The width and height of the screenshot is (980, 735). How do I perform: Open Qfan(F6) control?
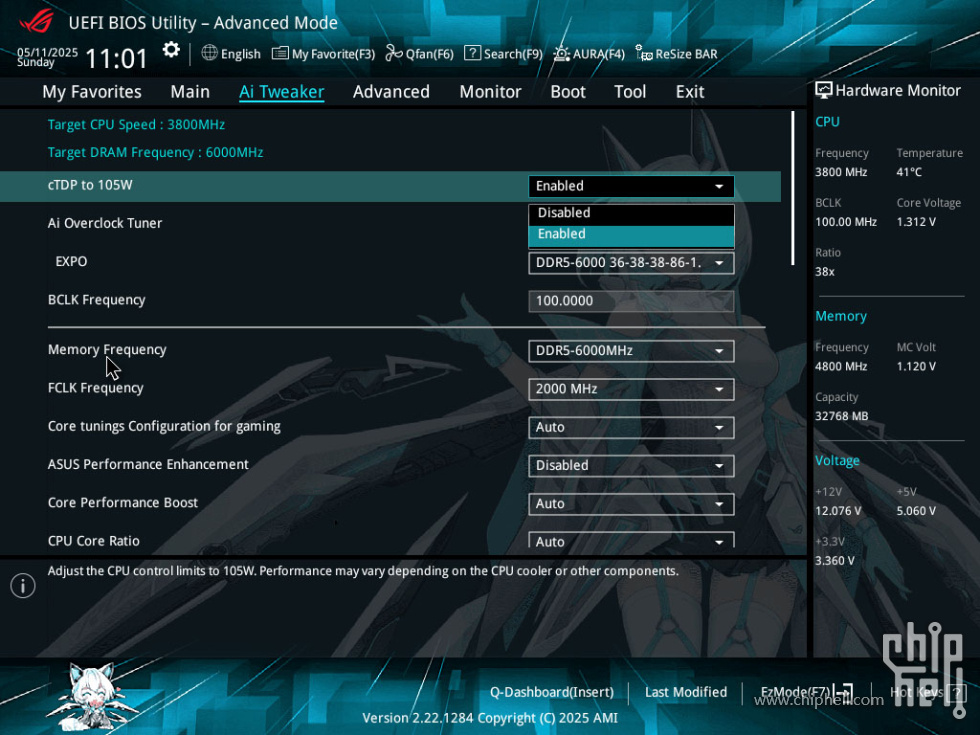429,54
